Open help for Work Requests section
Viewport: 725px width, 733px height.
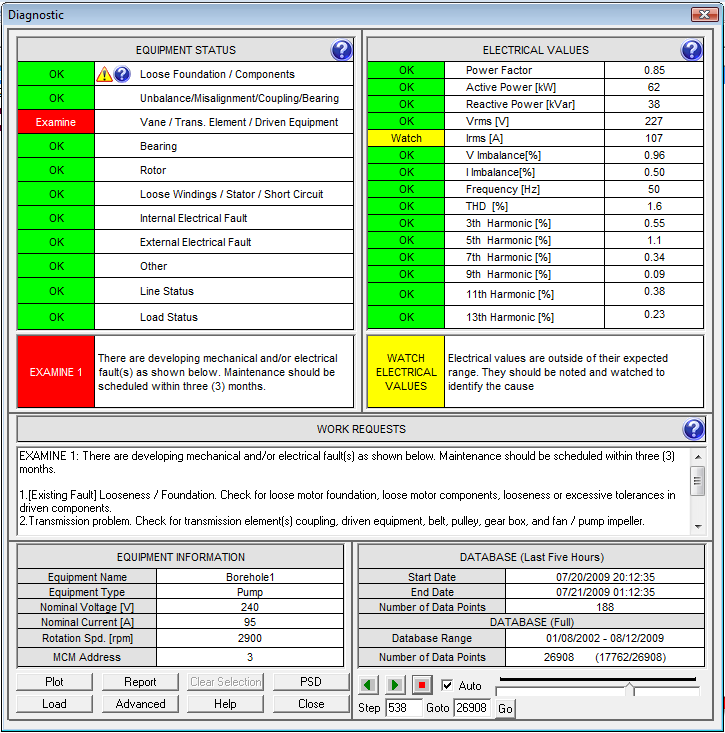coord(693,429)
